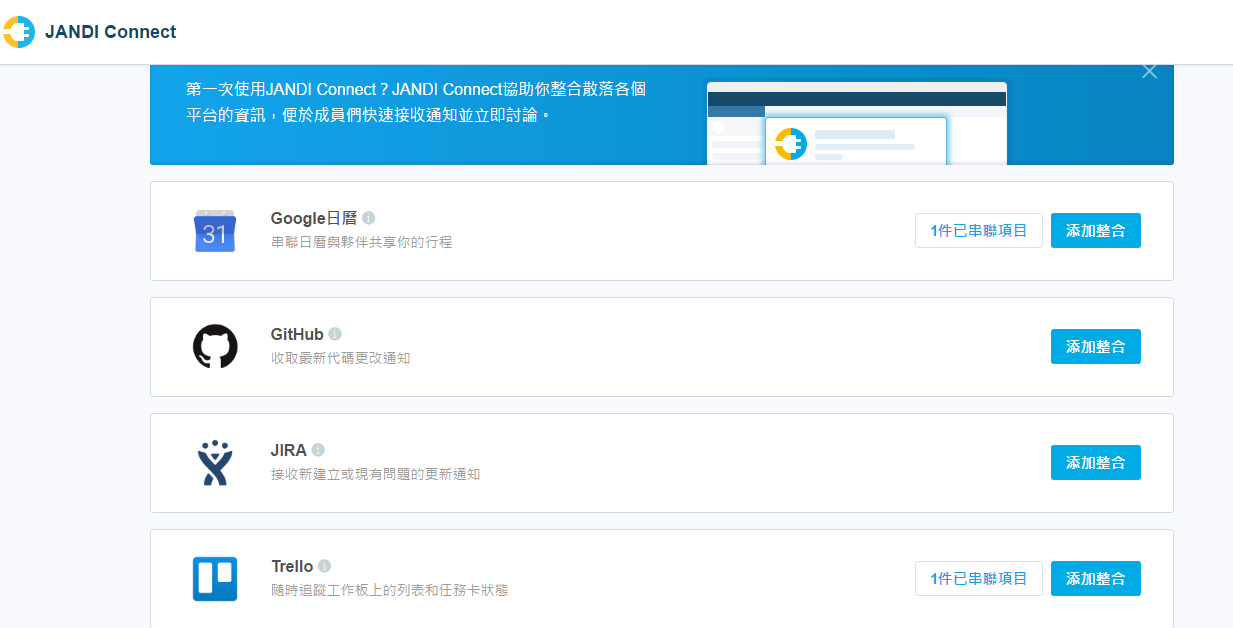Screen dimensions: 1233x628
Task: Click the JANDI Connect plug logo
Action: 19,32
